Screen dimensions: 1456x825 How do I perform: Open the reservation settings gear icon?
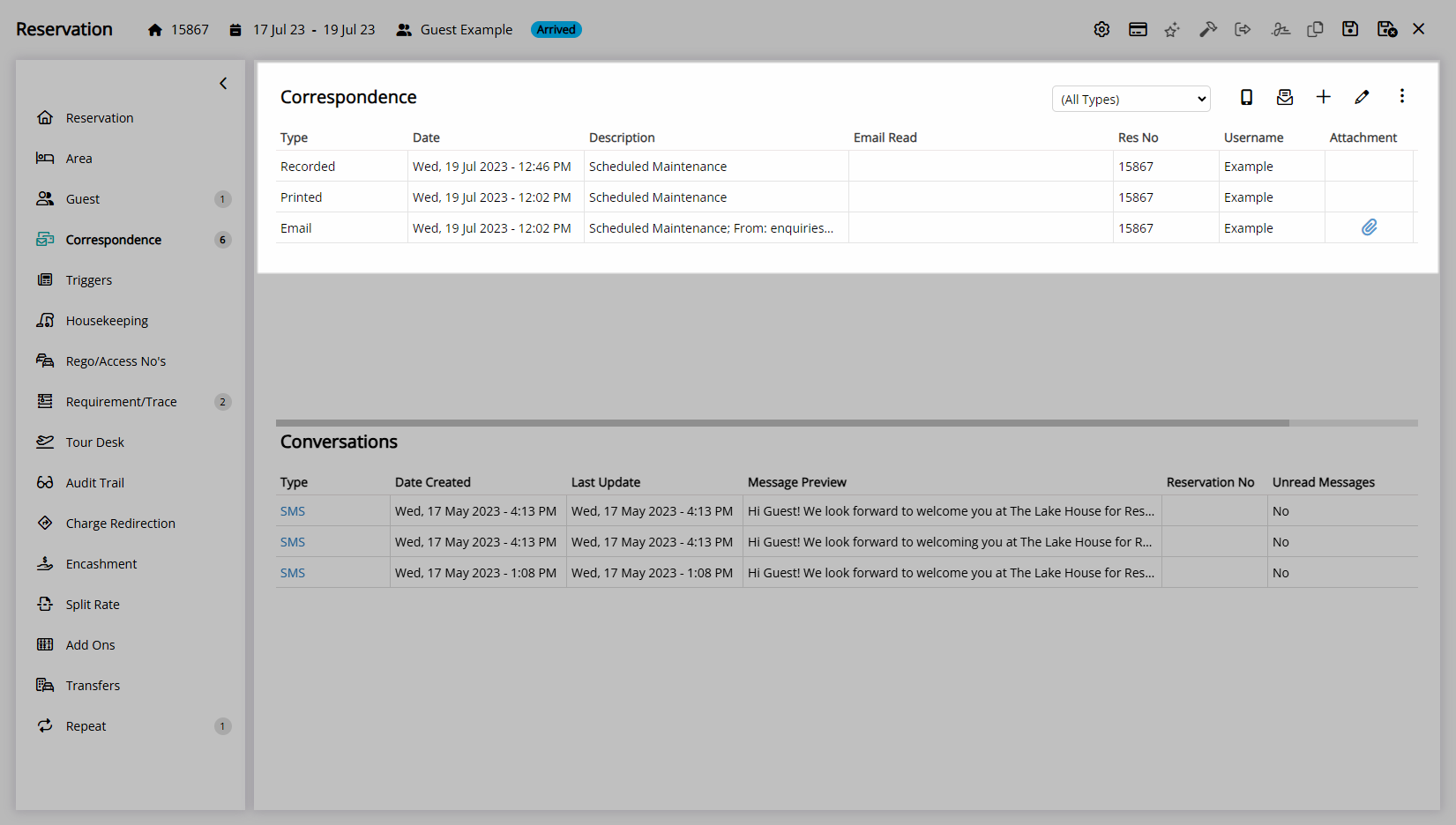tap(1101, 29)
